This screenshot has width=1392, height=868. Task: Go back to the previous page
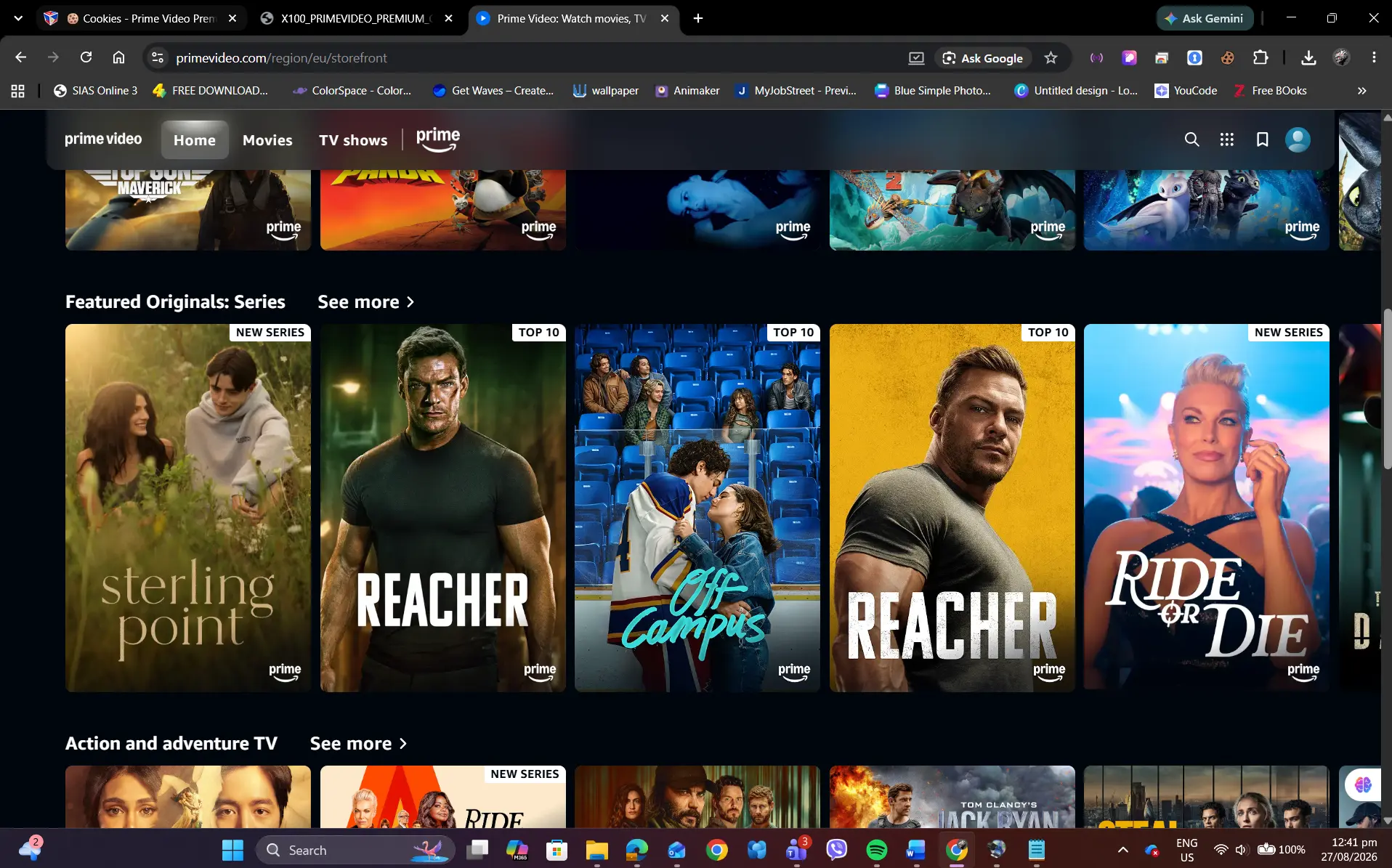(x=20, y=57)
